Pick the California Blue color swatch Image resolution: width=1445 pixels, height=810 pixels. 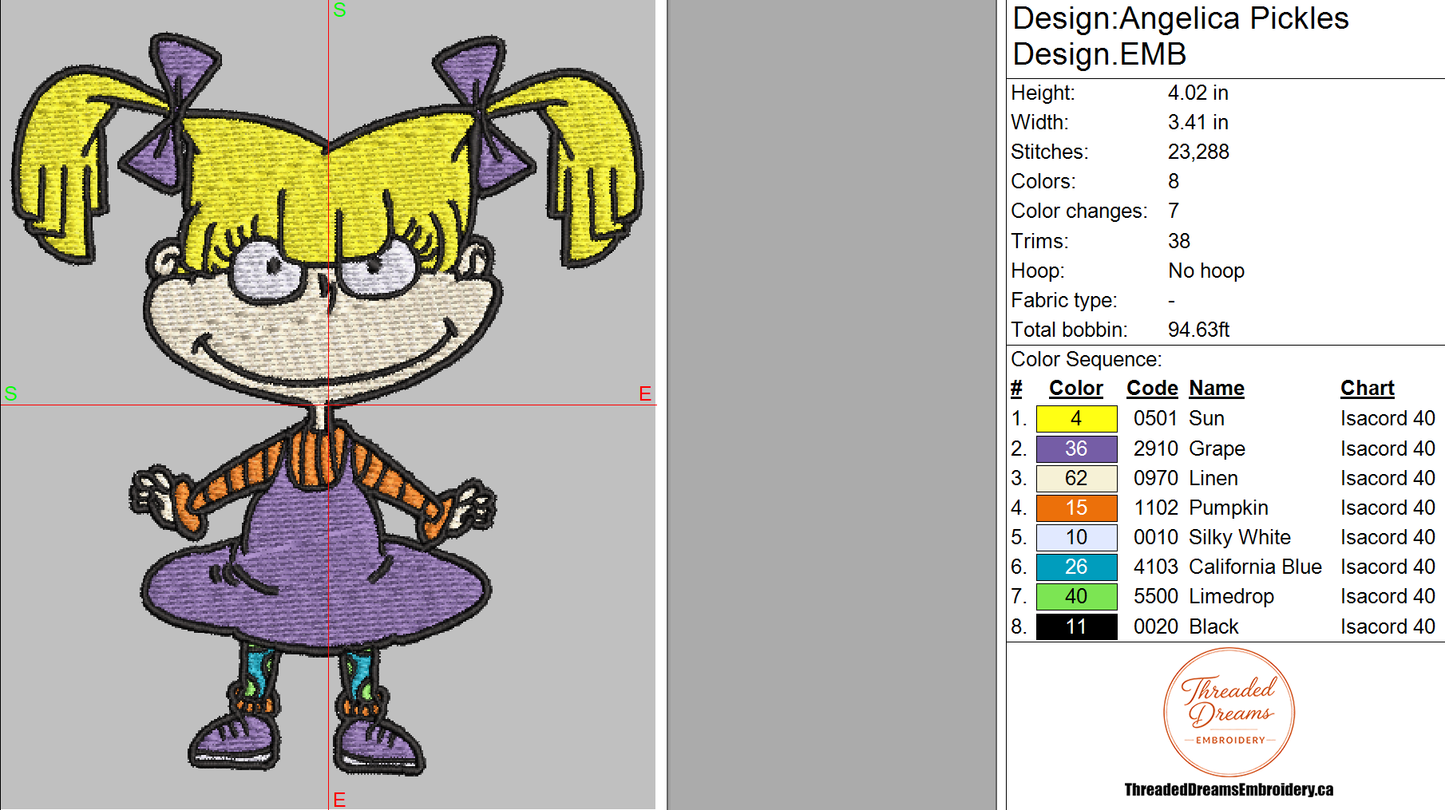click(1076, 567)
